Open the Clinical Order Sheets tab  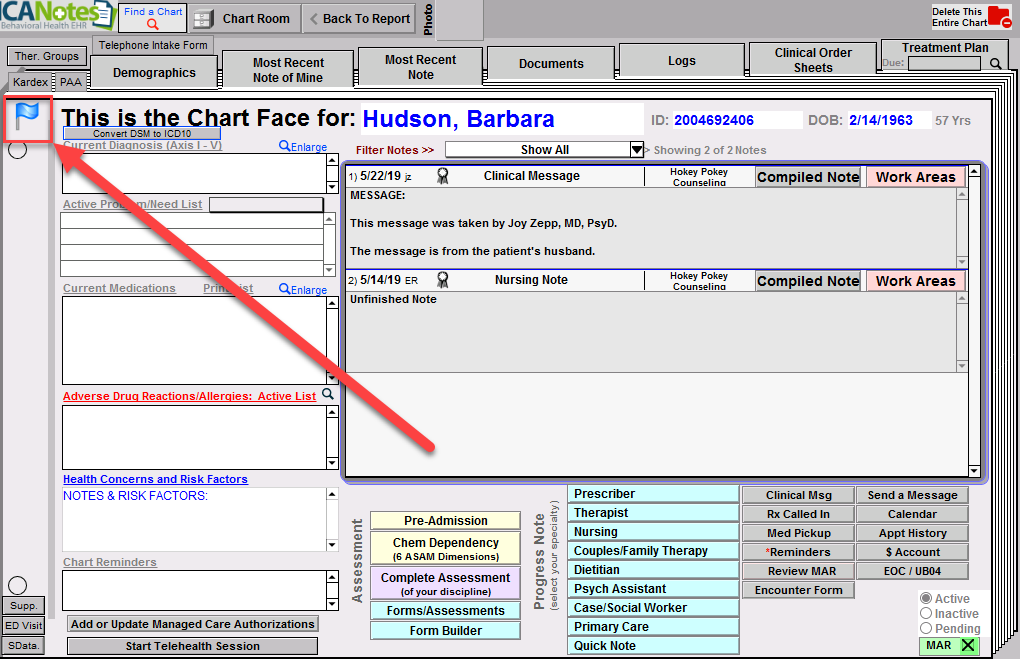click(x=813, y=60)
